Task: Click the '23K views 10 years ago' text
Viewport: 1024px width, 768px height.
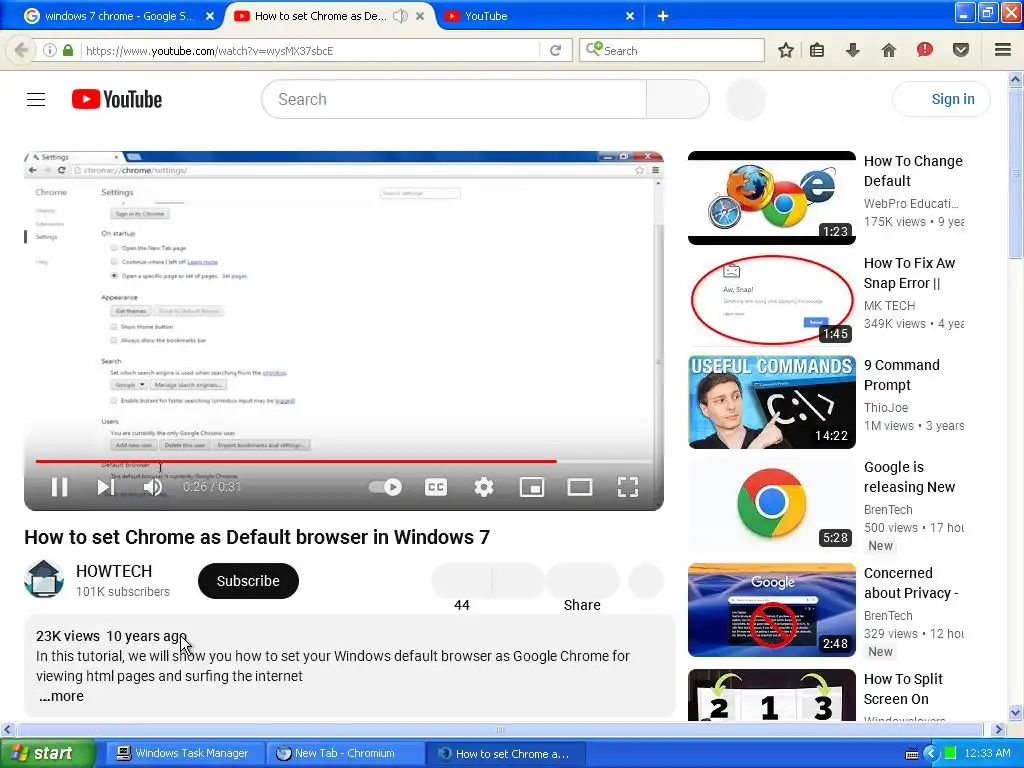Action: [112, 636]
